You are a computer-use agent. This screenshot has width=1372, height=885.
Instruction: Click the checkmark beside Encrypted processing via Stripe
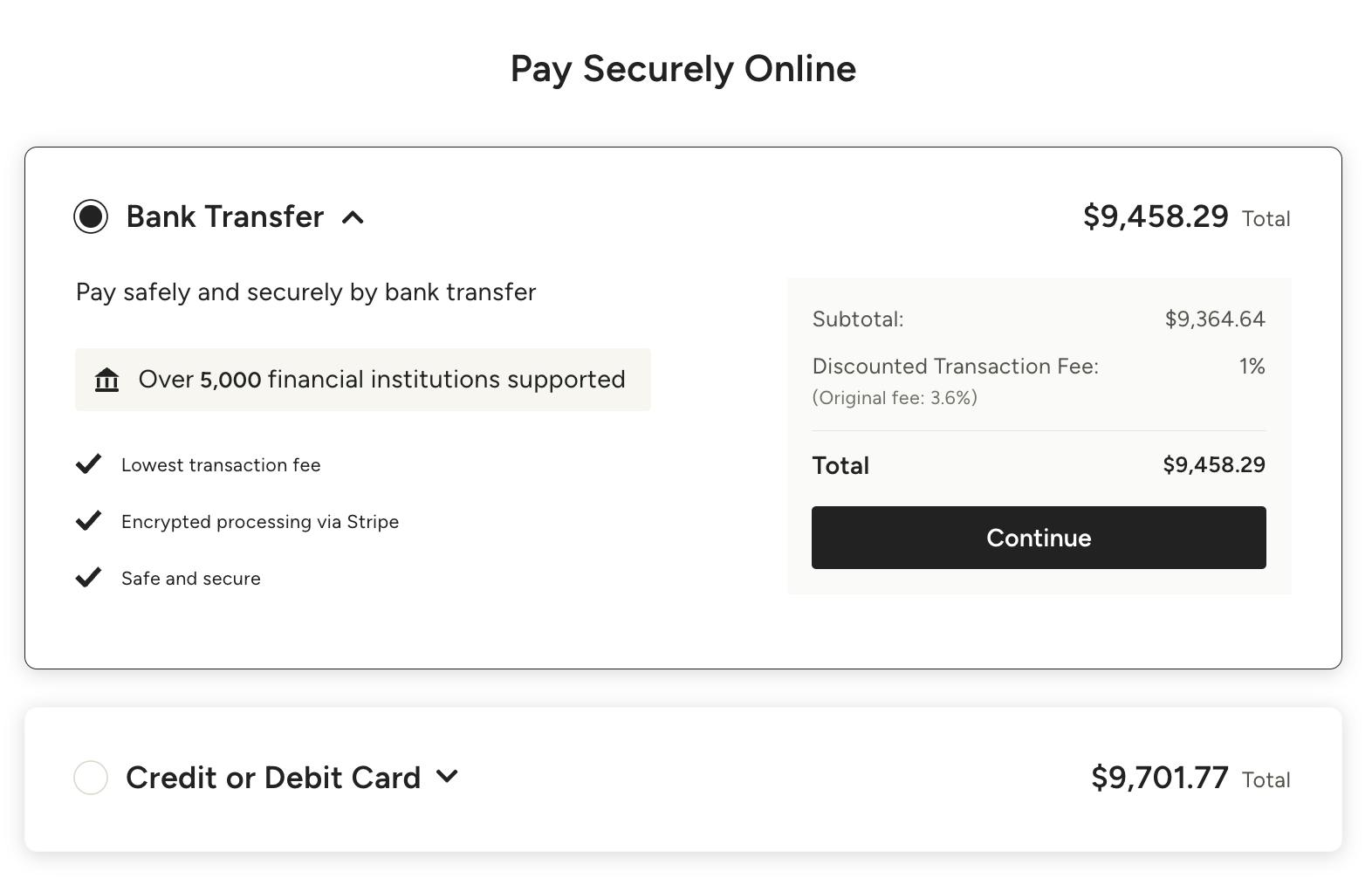(x=88, y=520)
